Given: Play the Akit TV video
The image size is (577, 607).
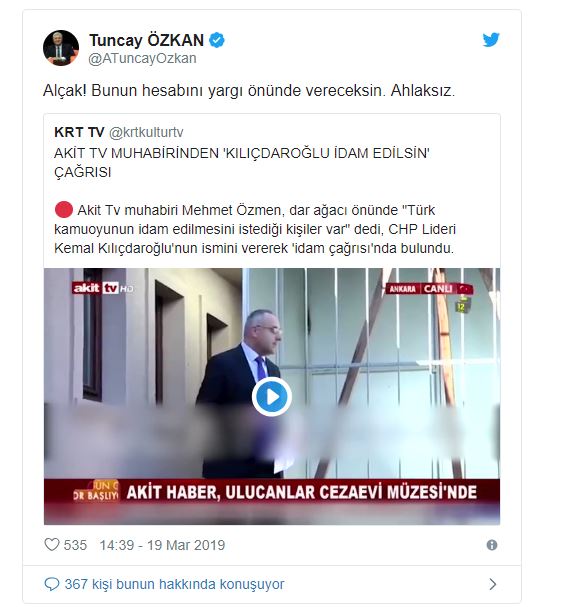Looking at the screenshot, I should (272, 396).
